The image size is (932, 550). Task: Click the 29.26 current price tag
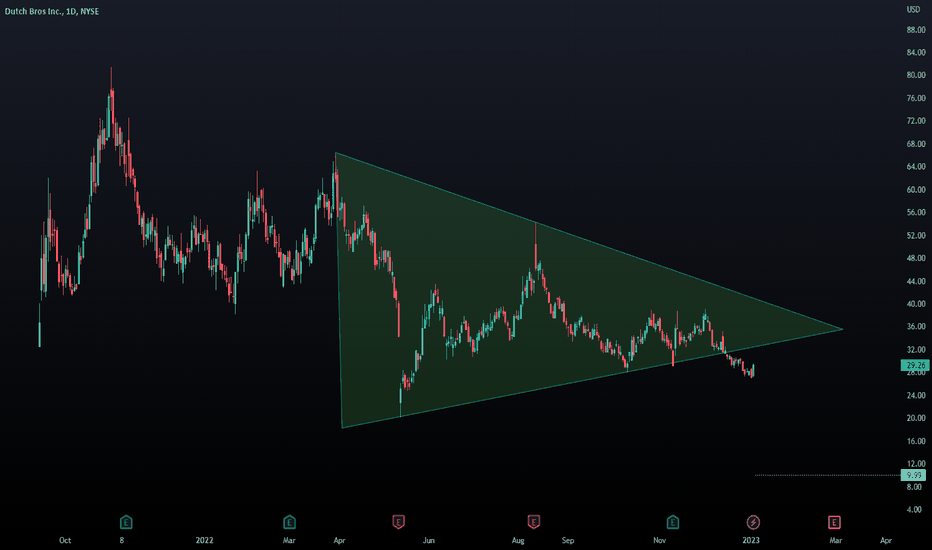pos(915,365)
